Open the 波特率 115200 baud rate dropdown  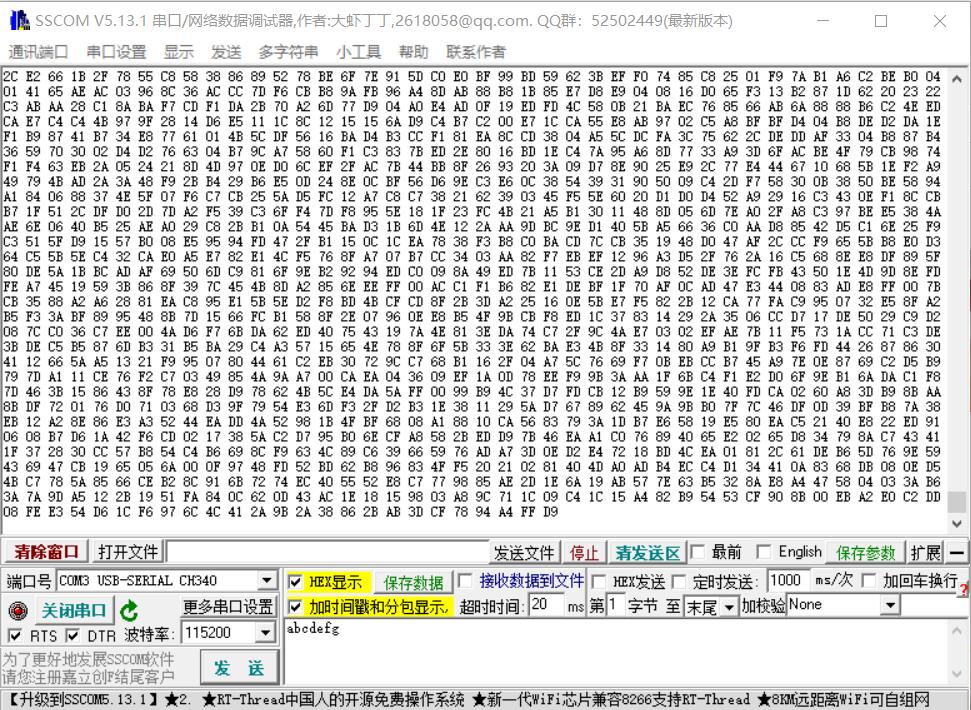264,632
